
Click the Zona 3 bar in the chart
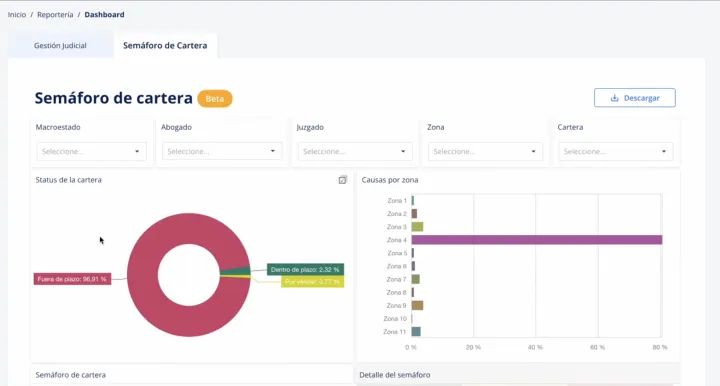click(x=417, y=227)
